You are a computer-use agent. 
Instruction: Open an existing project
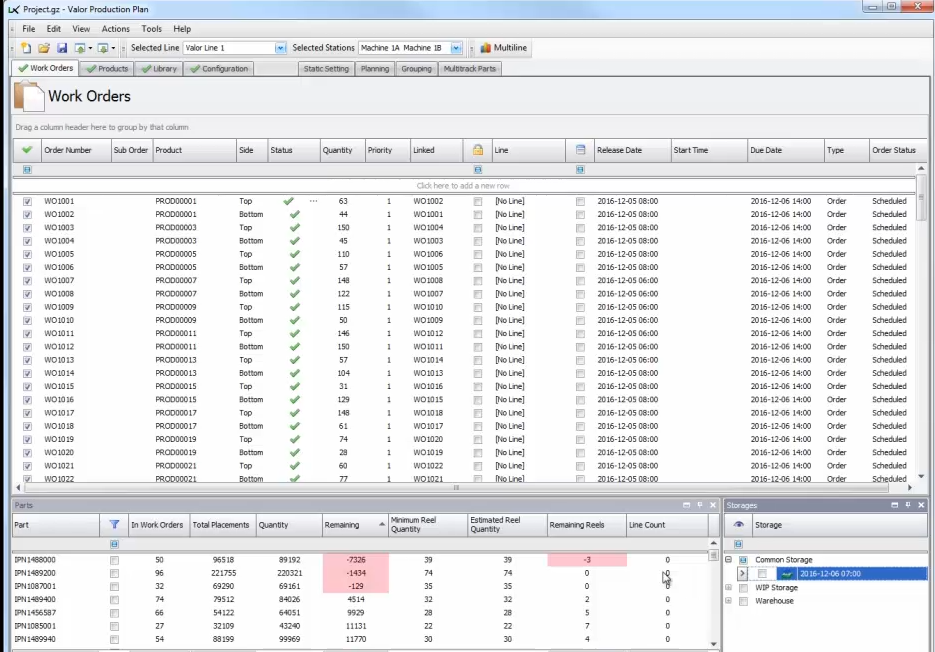[x=45, y=47]
